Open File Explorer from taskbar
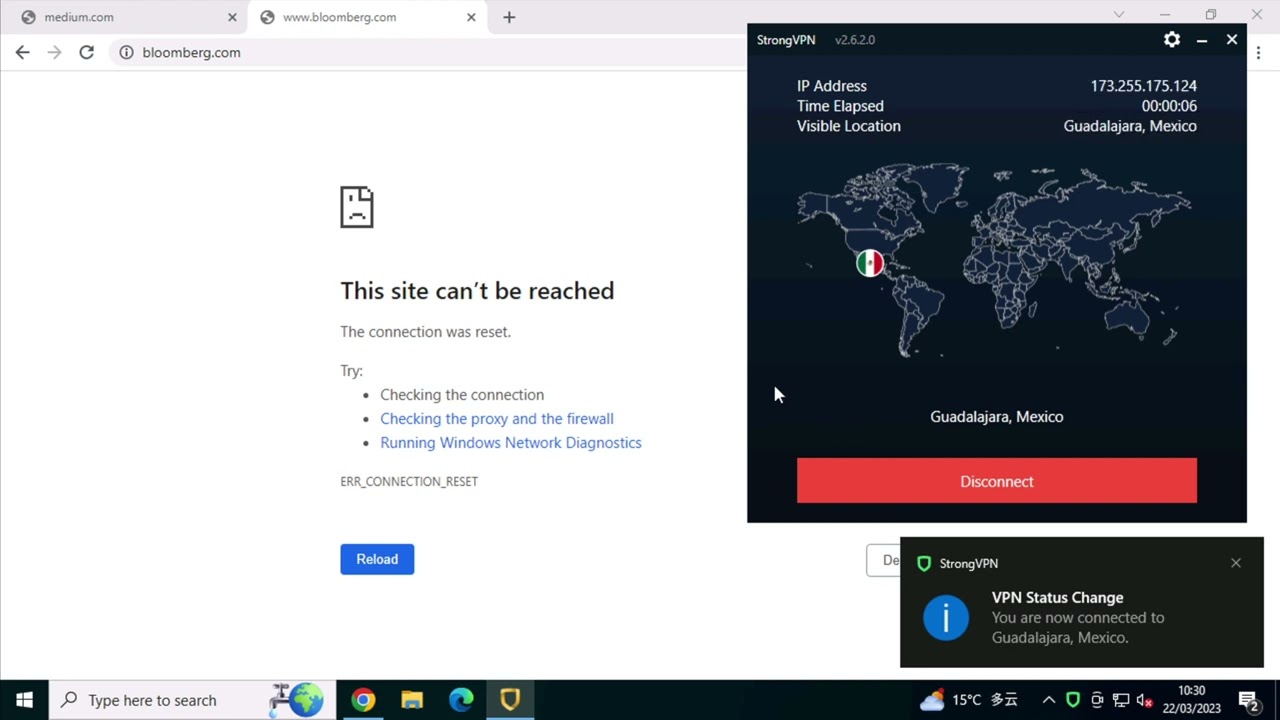The image size is (1280, 720). (x=412, y=700)
